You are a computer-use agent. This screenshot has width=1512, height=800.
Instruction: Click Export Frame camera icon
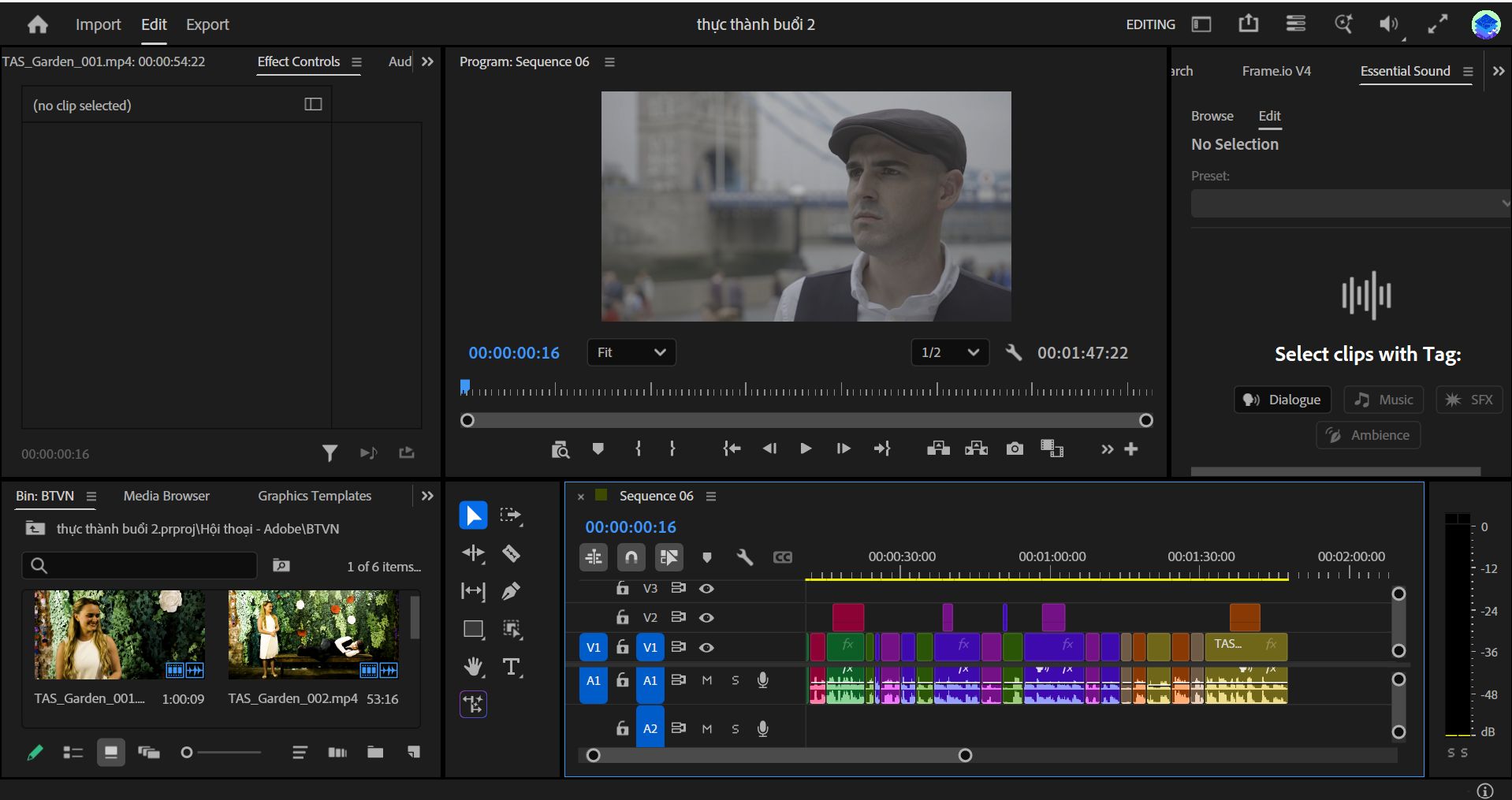pyautogui.click(x=1015, y=448)
